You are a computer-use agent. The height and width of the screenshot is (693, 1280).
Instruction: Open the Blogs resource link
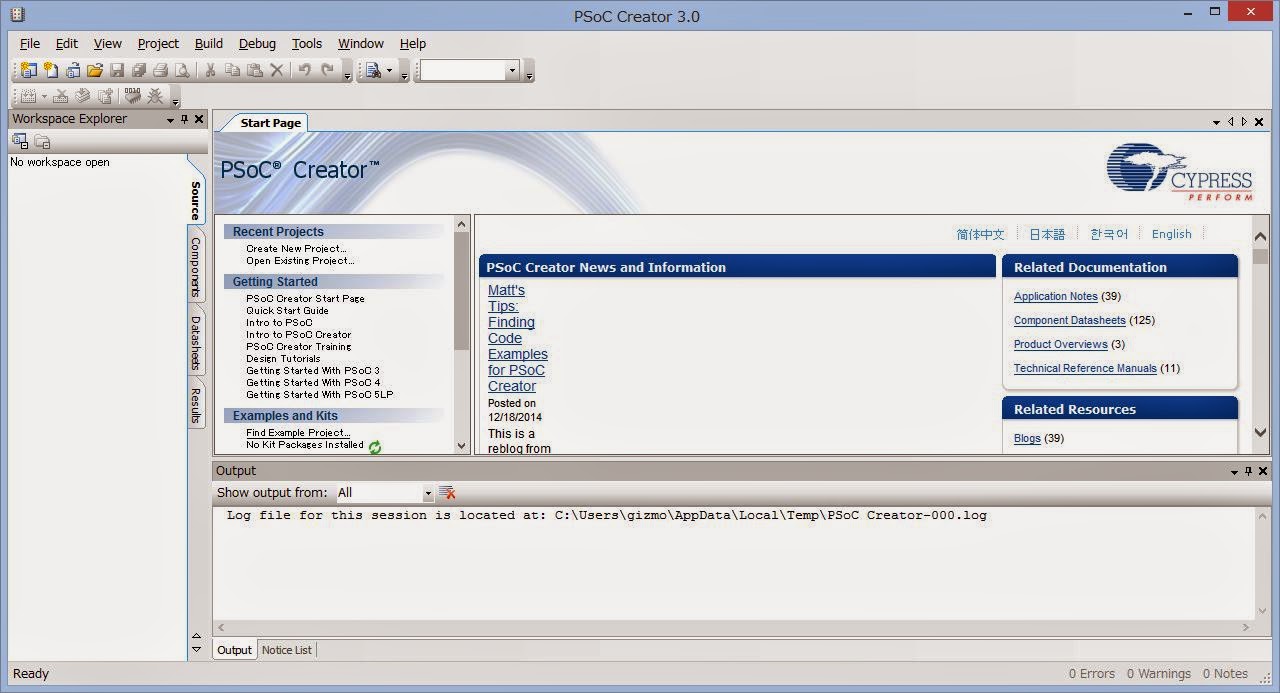(x=1027, y=439)
